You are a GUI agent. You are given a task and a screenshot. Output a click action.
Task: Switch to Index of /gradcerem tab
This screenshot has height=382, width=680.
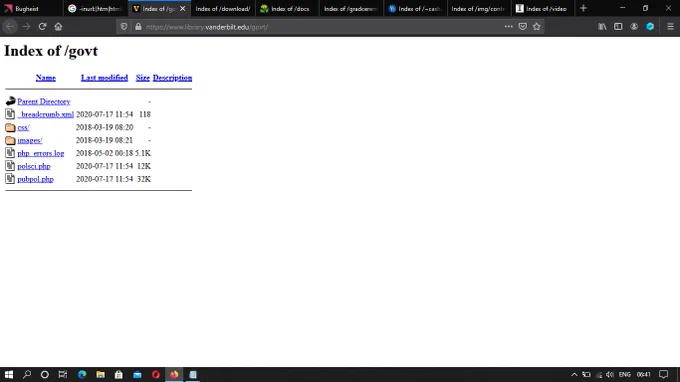click(x=350, y=9)
